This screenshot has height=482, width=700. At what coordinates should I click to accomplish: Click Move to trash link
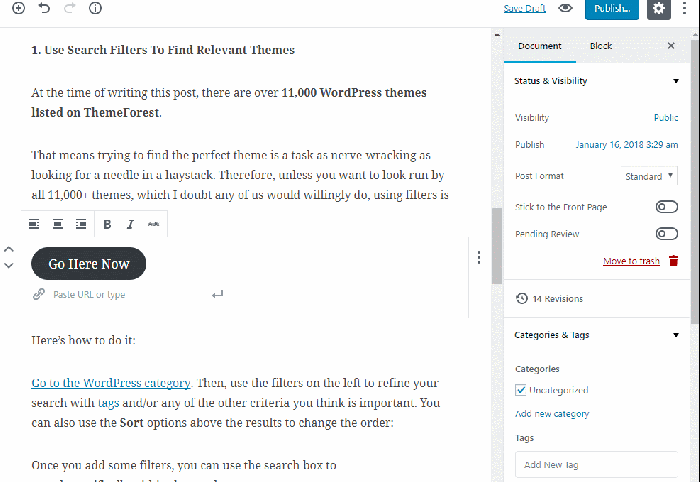(x=631, y=261)
